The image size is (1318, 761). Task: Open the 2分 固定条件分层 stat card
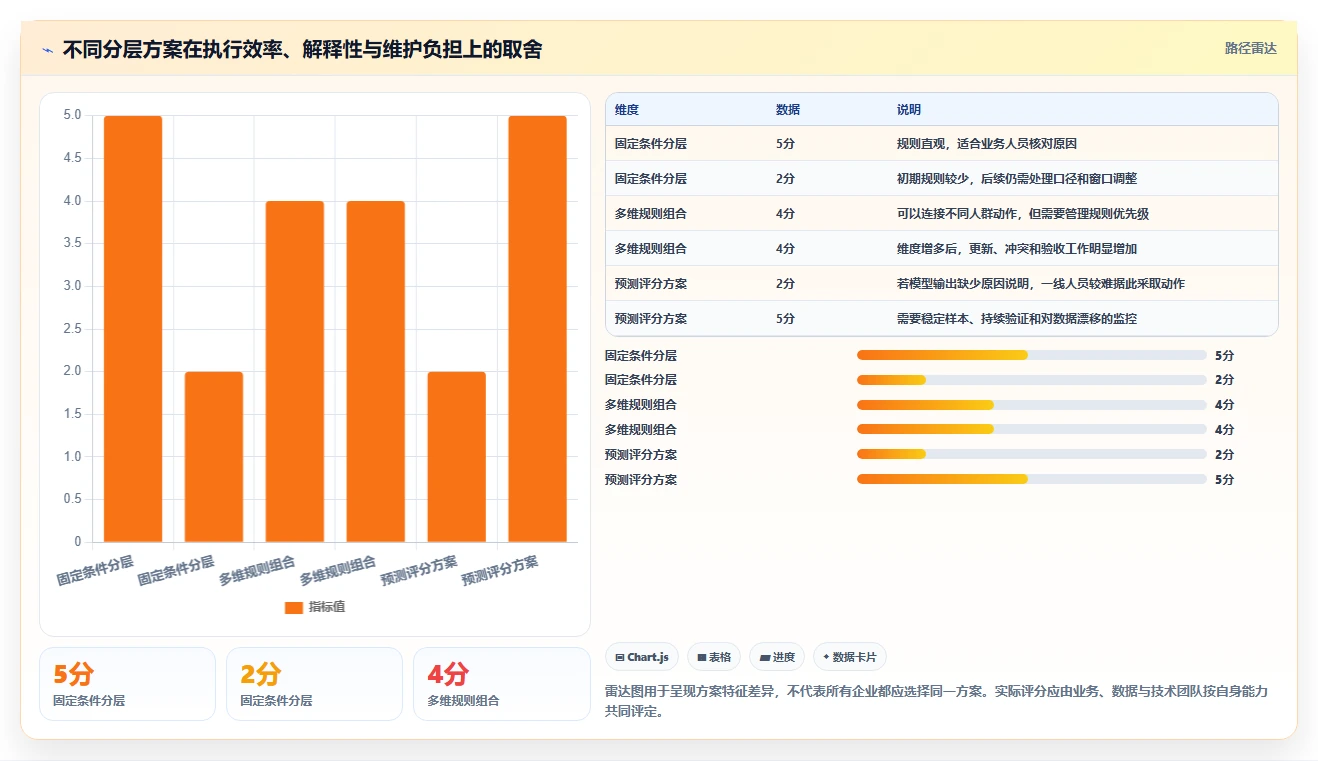(x=314, y=684)
